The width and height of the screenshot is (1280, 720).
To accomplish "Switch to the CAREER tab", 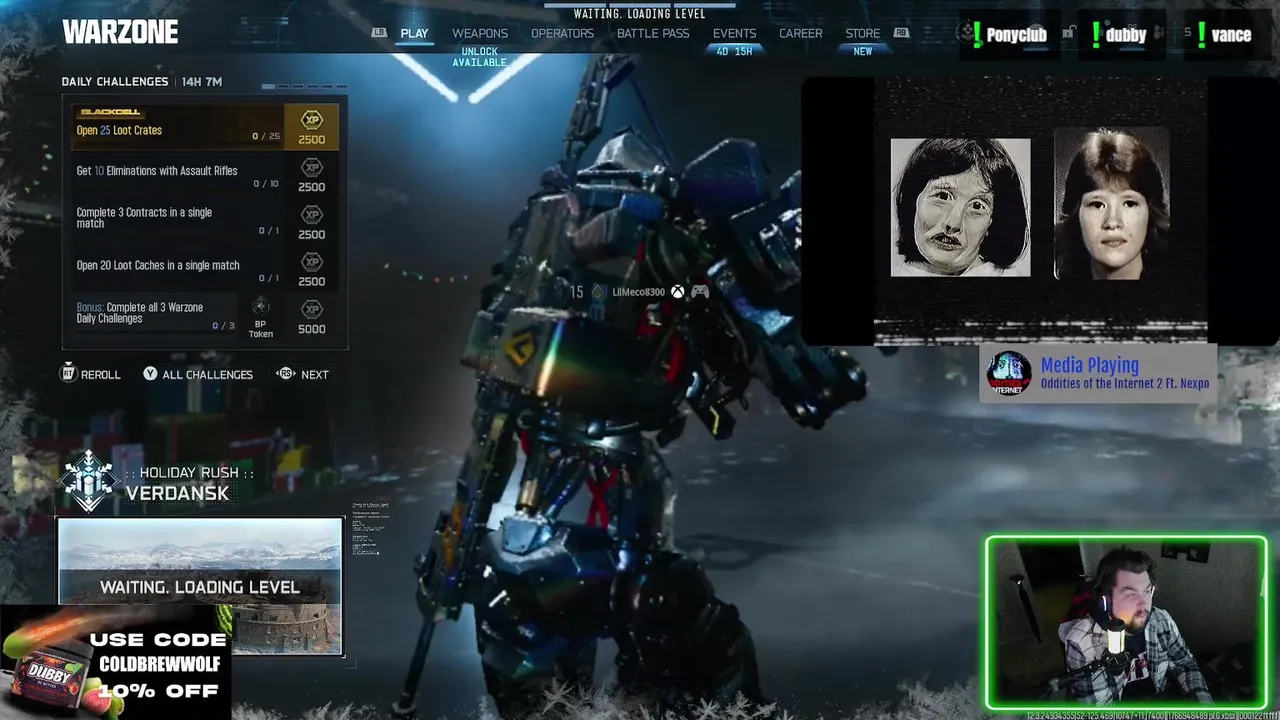I will [801, 33].
